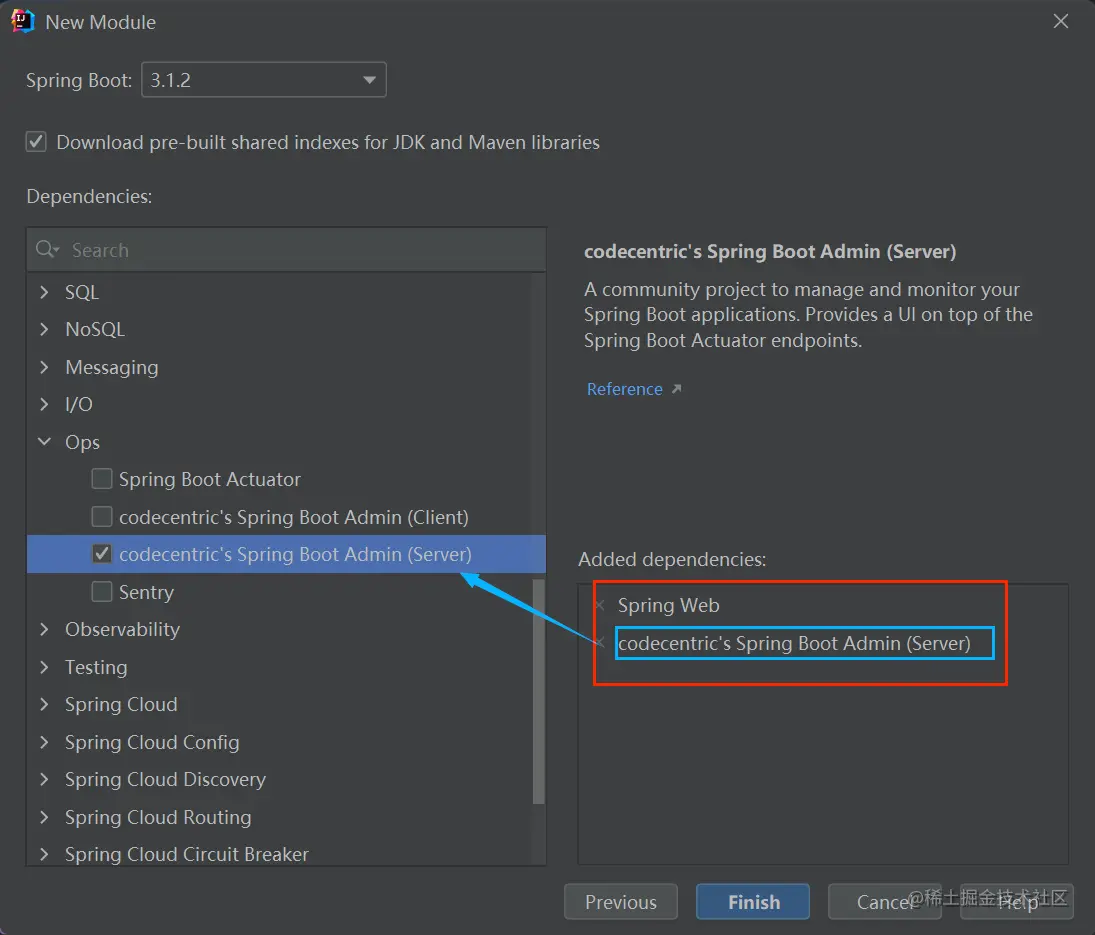Click the Previous button

click(x=621, y=901)
